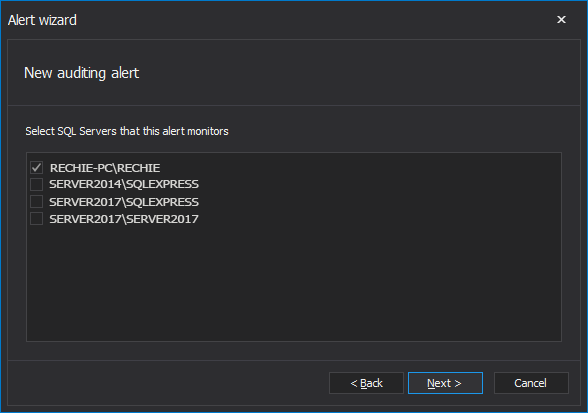Image resolution: width=588 pixels, height=413 pixels.
Task: Click the Alert wizard title text
Action: click(x=42, y=20)
